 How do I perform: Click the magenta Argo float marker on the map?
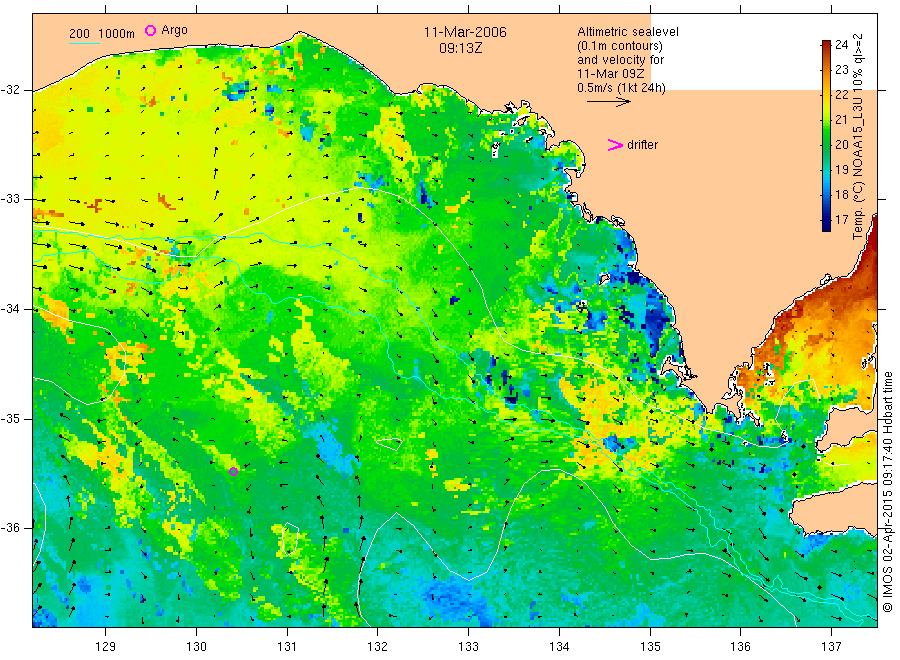click(234, 472)
